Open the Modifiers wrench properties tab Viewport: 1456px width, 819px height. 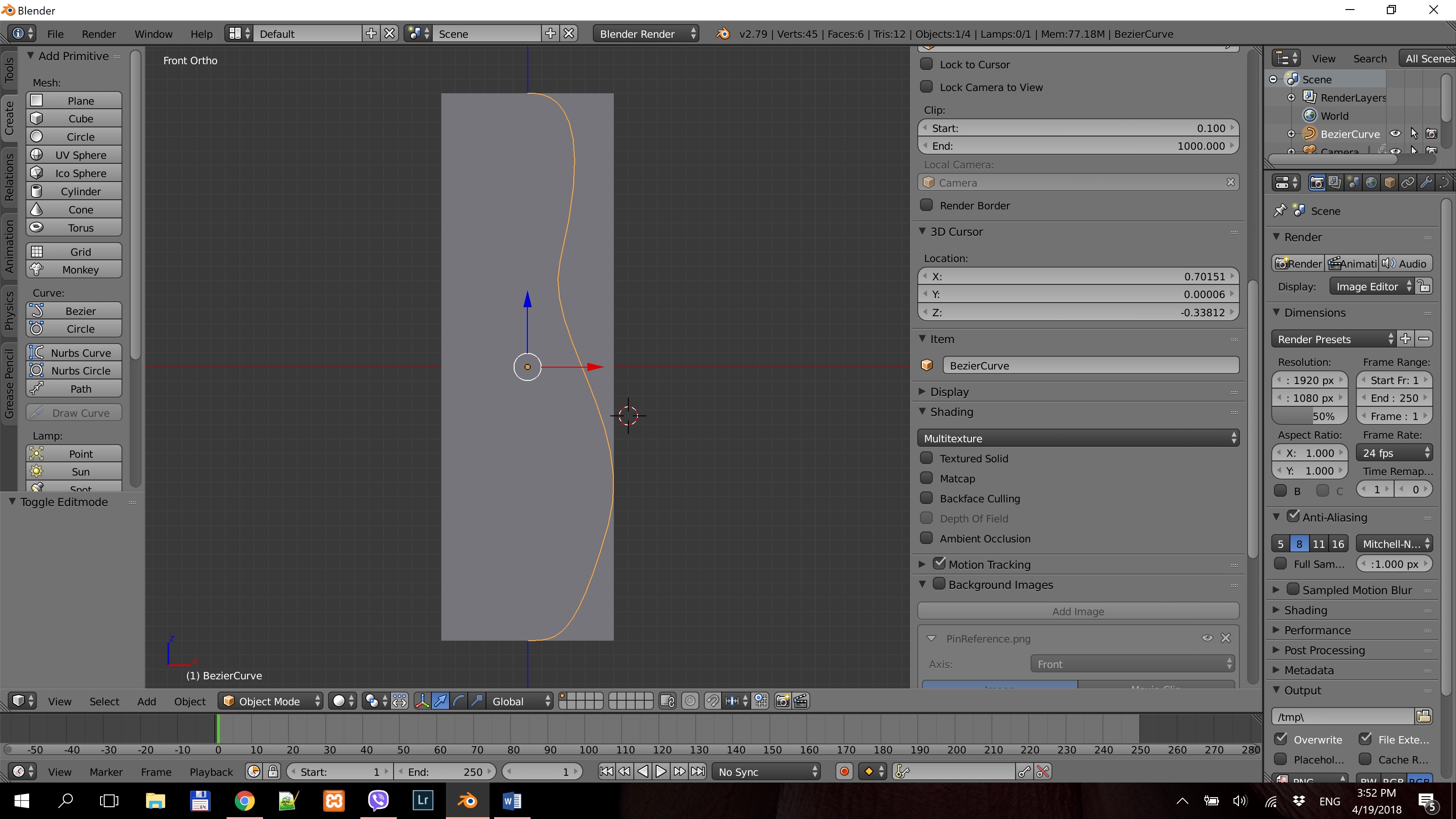click(x=1426, y=182)
